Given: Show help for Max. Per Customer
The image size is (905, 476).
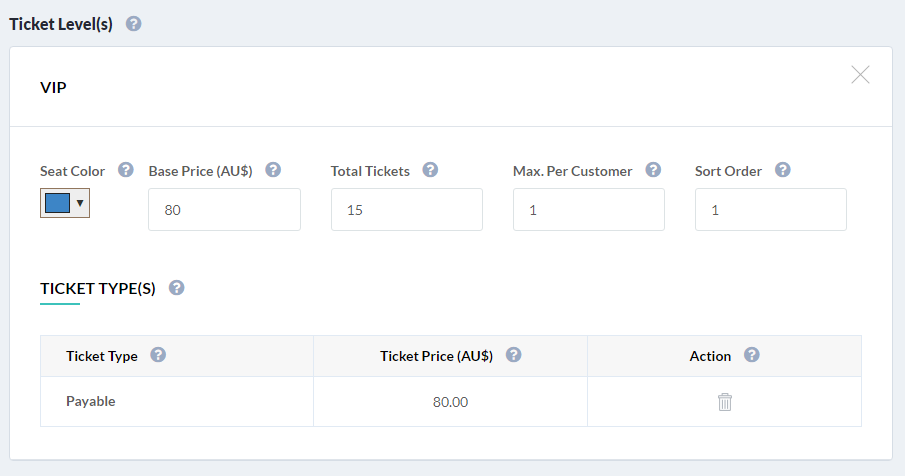Looking at the screenshot, I should click(653, 170).
